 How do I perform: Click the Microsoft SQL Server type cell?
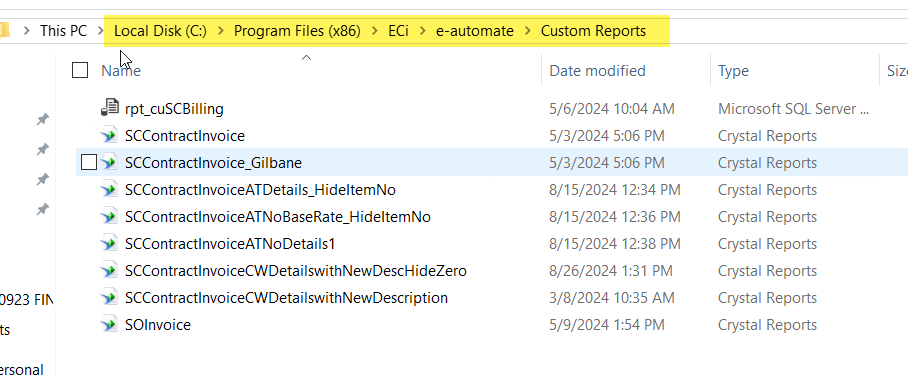tap(793, 109)
